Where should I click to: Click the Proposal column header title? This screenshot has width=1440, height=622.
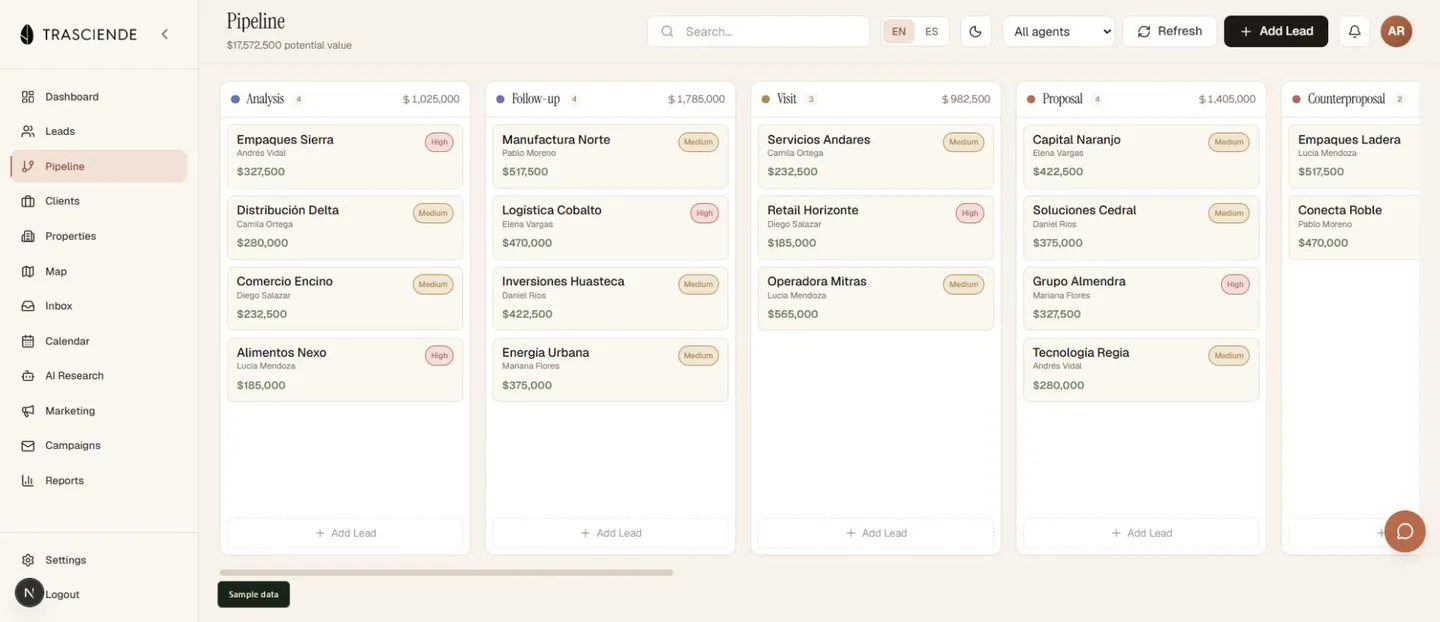1062,99
